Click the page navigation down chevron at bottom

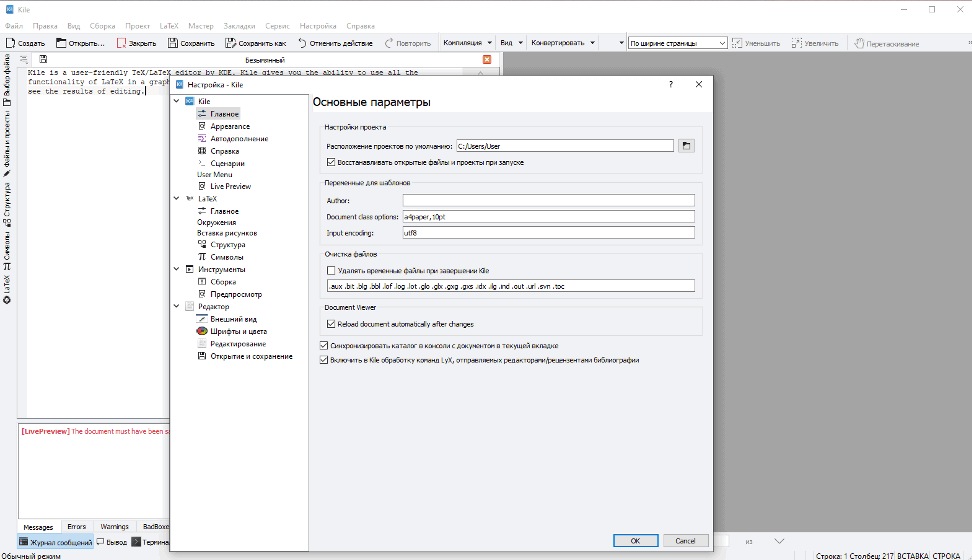[x=779, y=541]
